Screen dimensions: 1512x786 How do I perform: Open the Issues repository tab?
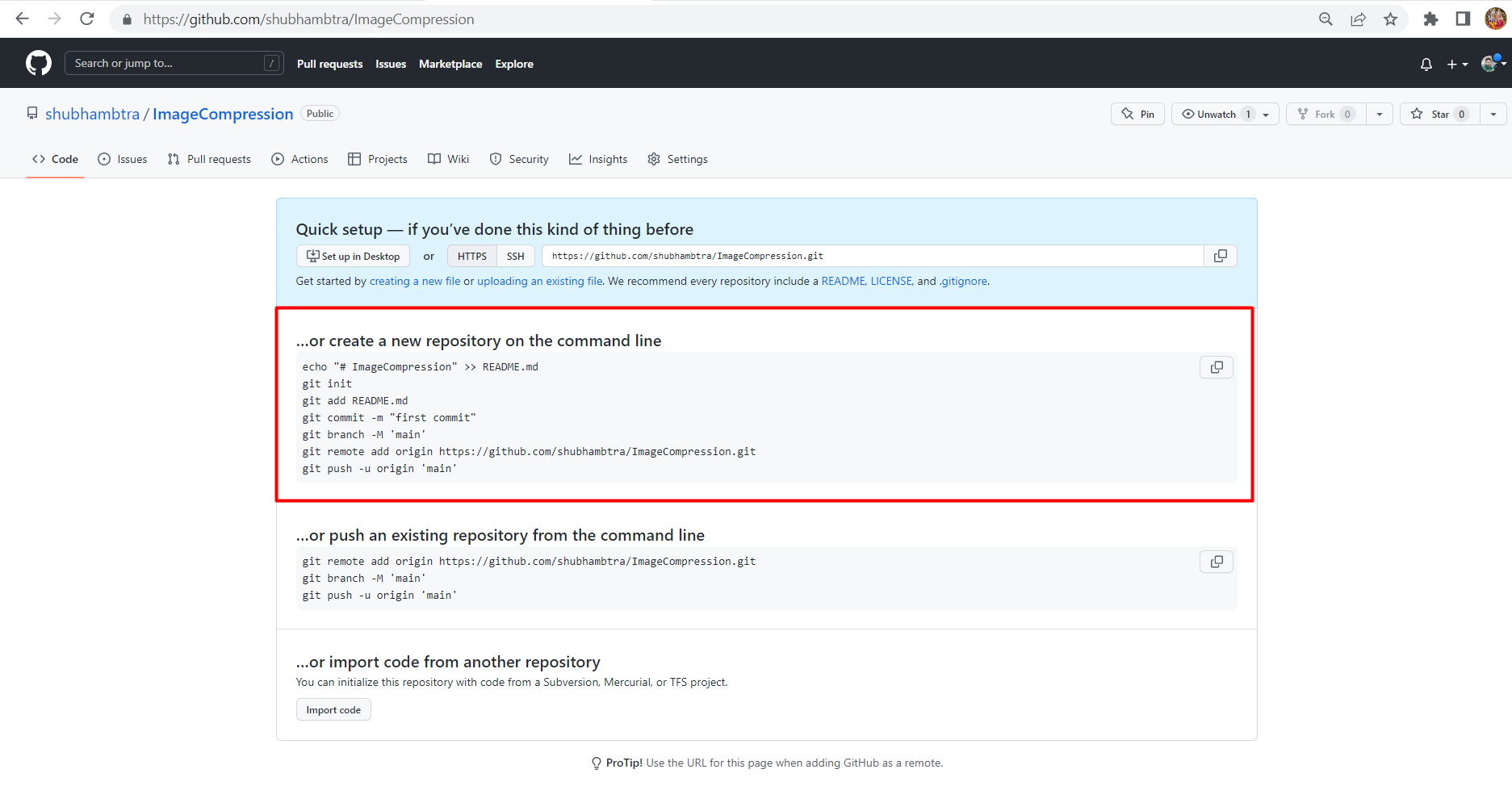click(x=123, y=159)
